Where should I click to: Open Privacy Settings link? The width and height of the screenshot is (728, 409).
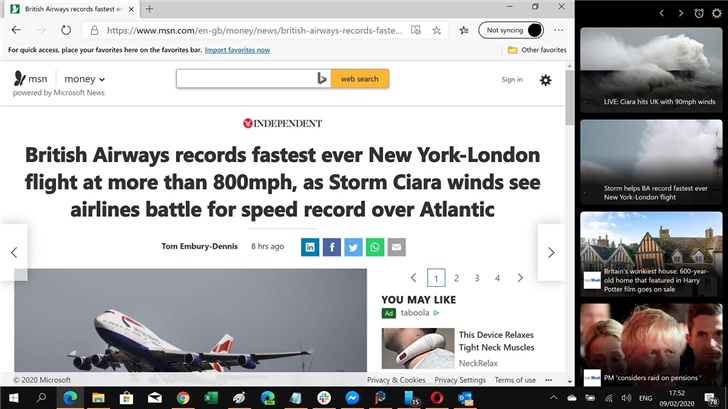[x=460, y=380]
